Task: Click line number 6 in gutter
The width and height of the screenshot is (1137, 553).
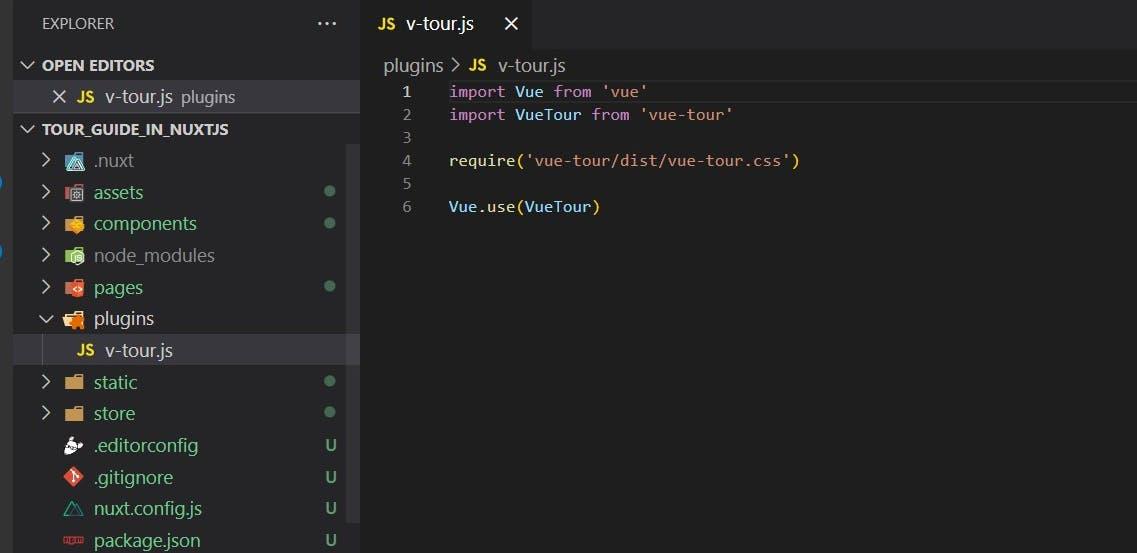Action: [x=407, y=207]
